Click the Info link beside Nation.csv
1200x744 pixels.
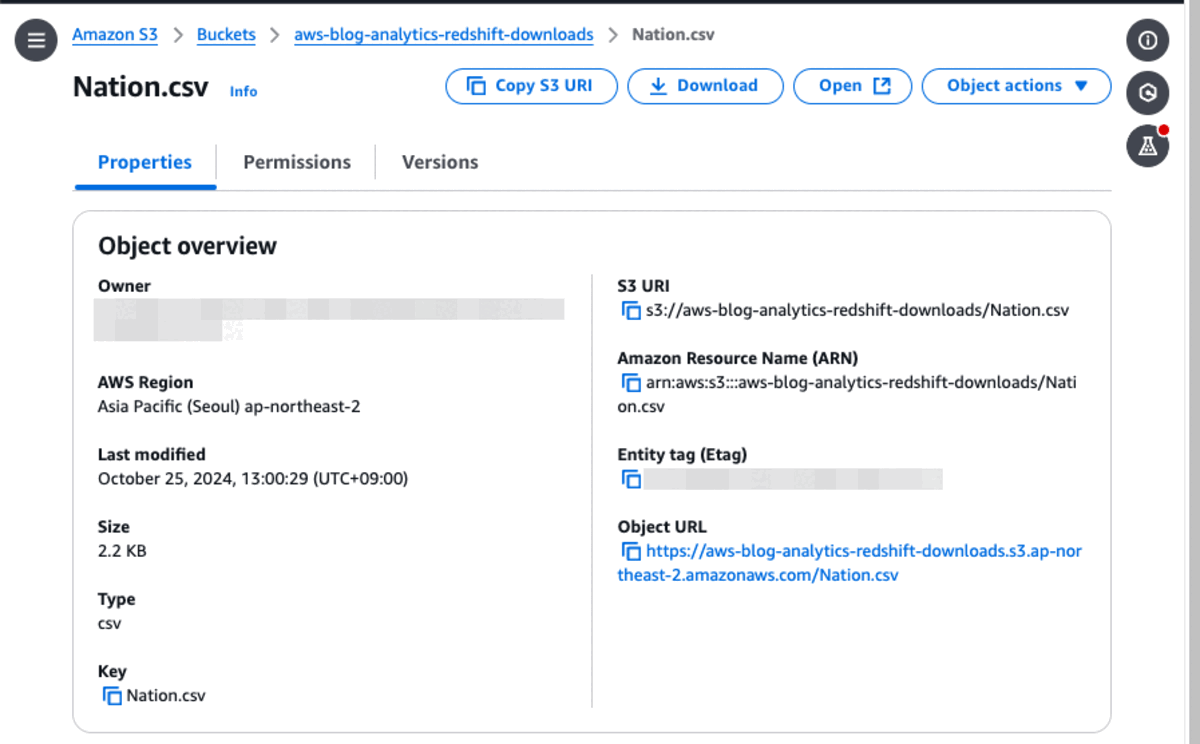[243, 91]
